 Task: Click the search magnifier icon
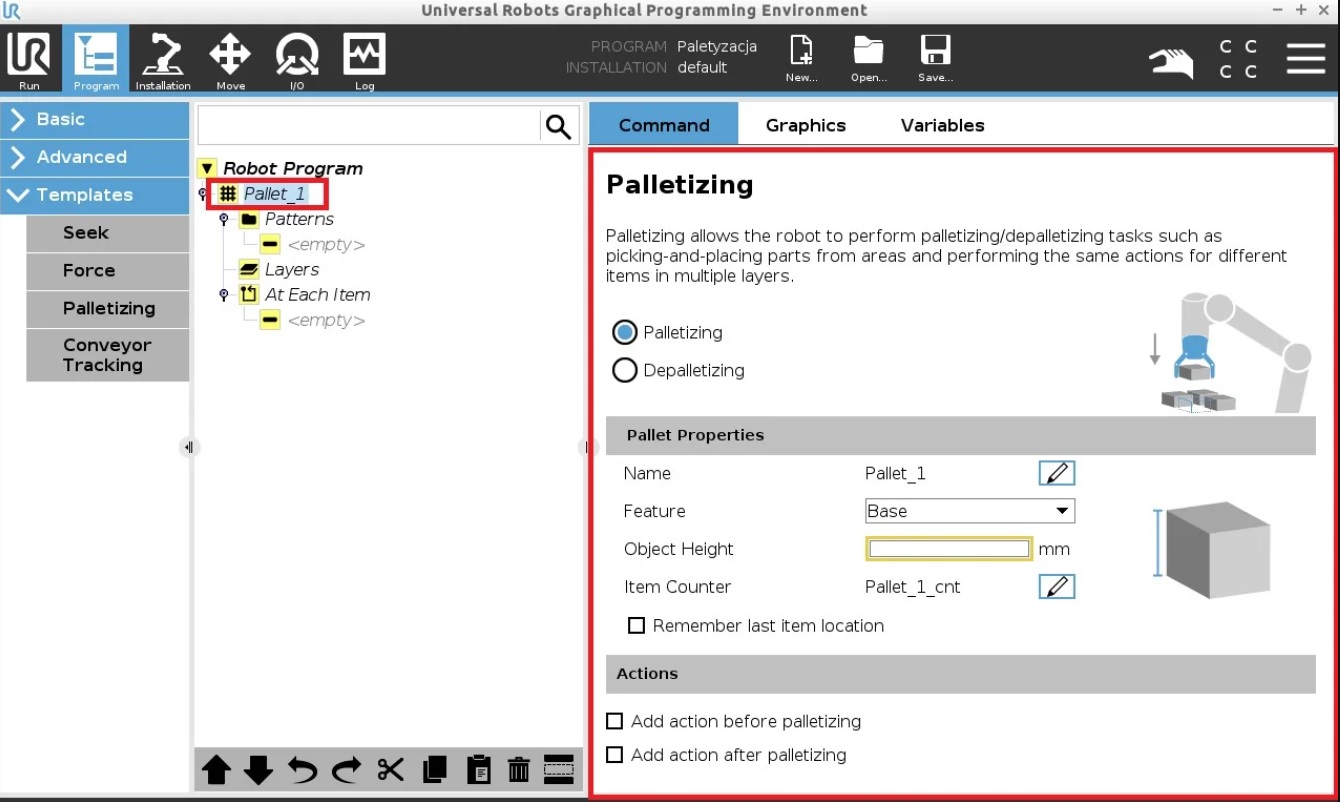pyautogui.click(x=558, y=126)
